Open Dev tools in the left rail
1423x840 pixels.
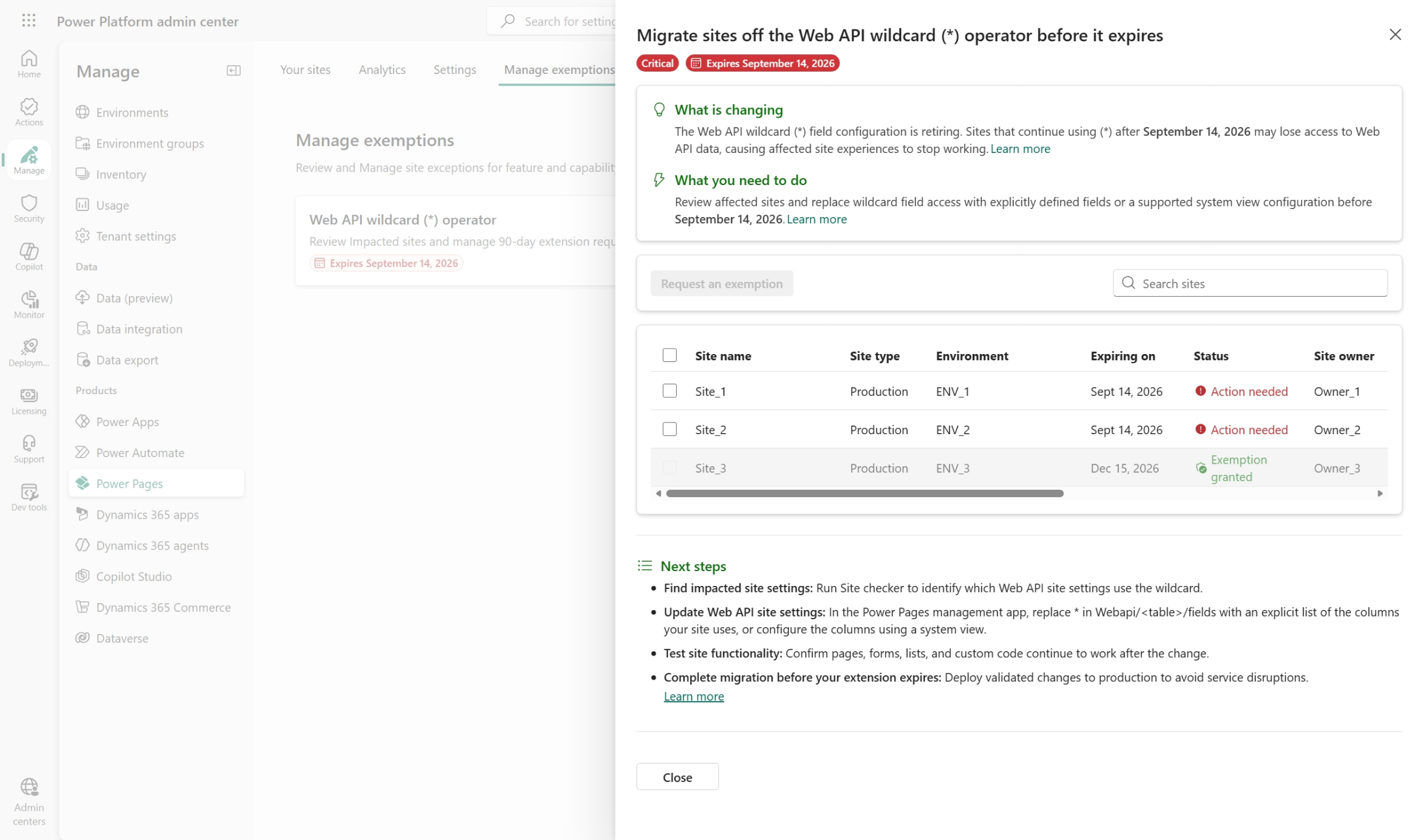[x=29, y=497]
